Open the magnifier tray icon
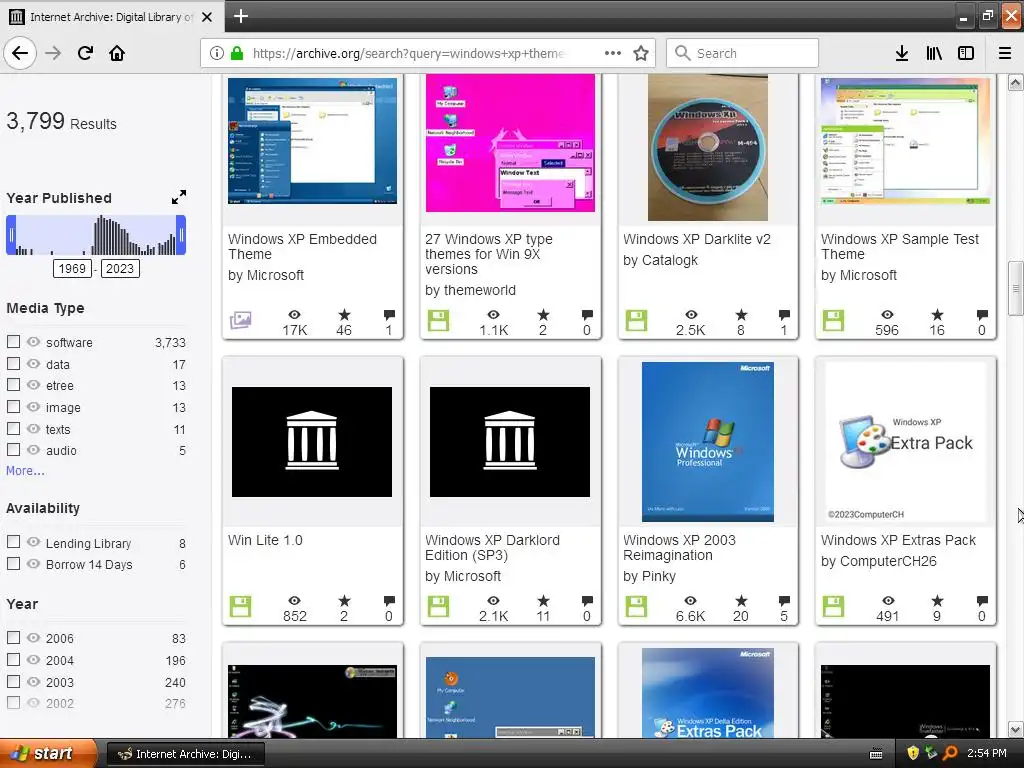The image size is (1024, 768). 950,753
